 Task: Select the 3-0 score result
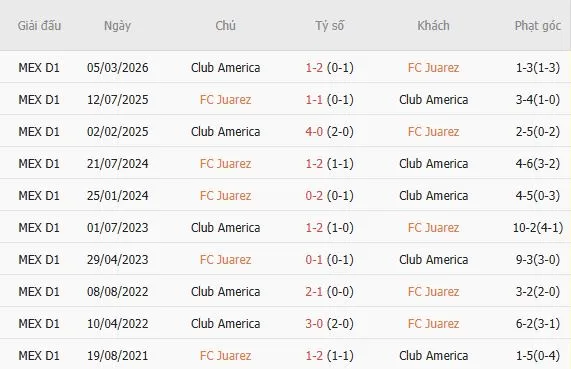coord(314,323)
